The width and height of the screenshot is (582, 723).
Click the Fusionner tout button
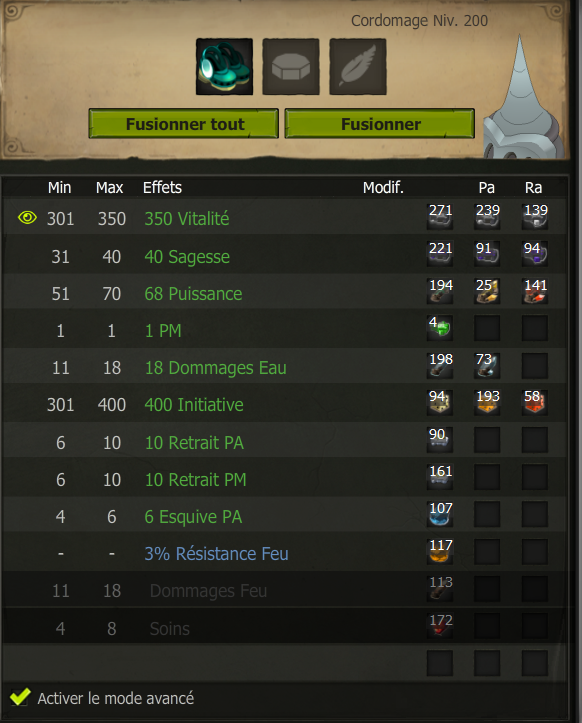point(184,124)
